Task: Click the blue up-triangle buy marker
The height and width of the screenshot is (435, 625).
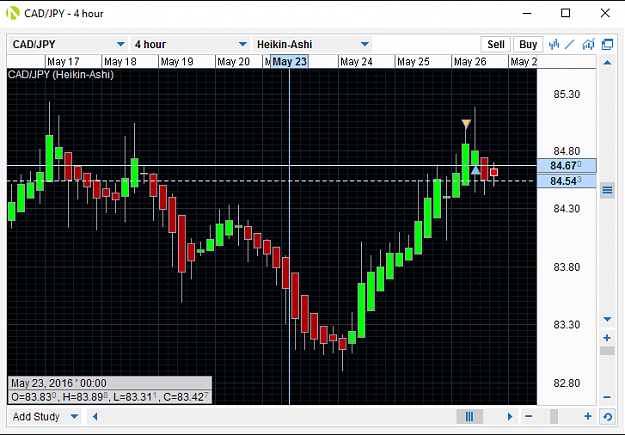Action: 476,170
